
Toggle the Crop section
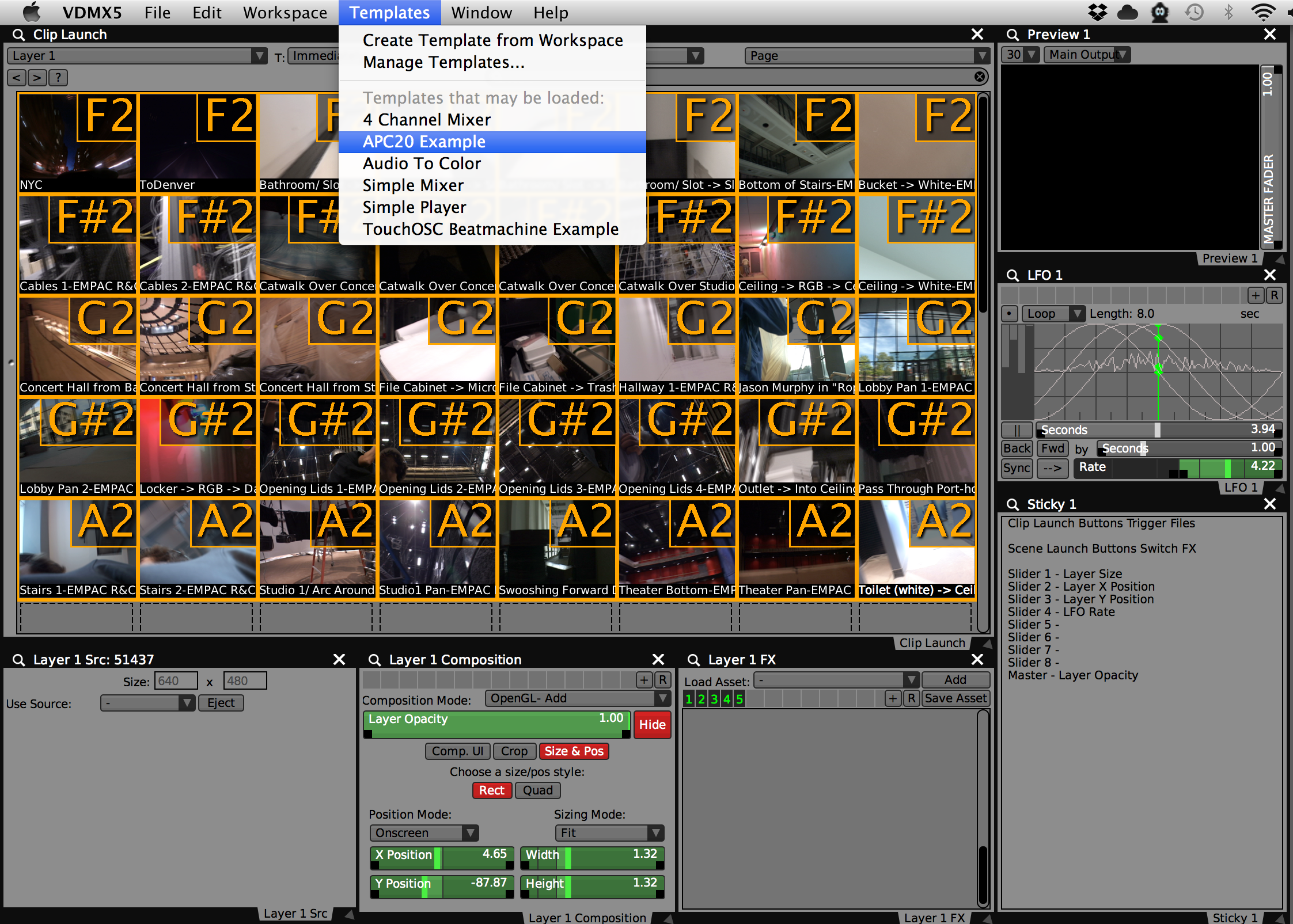tap(514, 751)
